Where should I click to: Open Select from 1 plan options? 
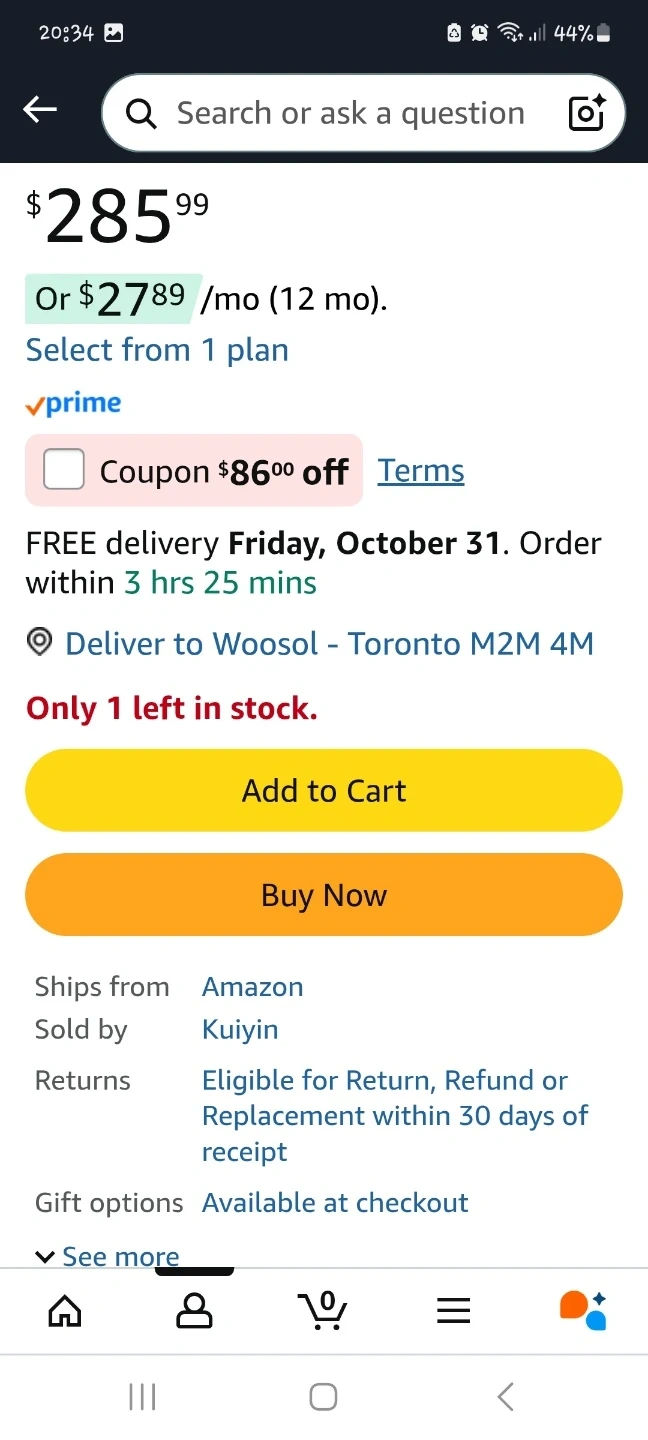click(157, 350)
